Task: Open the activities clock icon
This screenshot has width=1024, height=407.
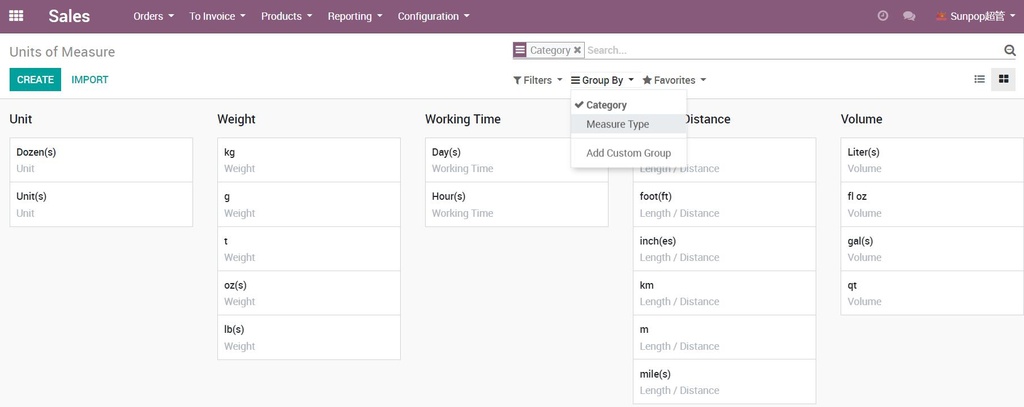Action: [882, 16]
